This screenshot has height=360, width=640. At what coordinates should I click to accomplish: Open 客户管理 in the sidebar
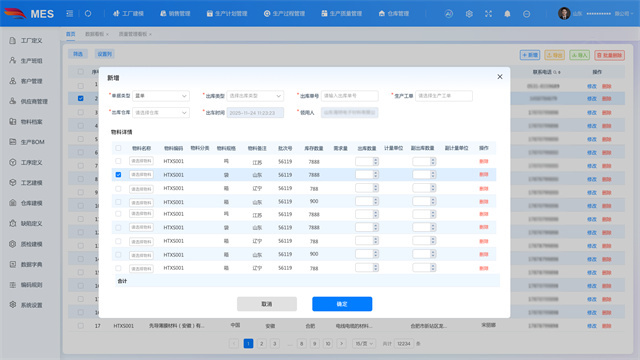click(x=26, y=81)
